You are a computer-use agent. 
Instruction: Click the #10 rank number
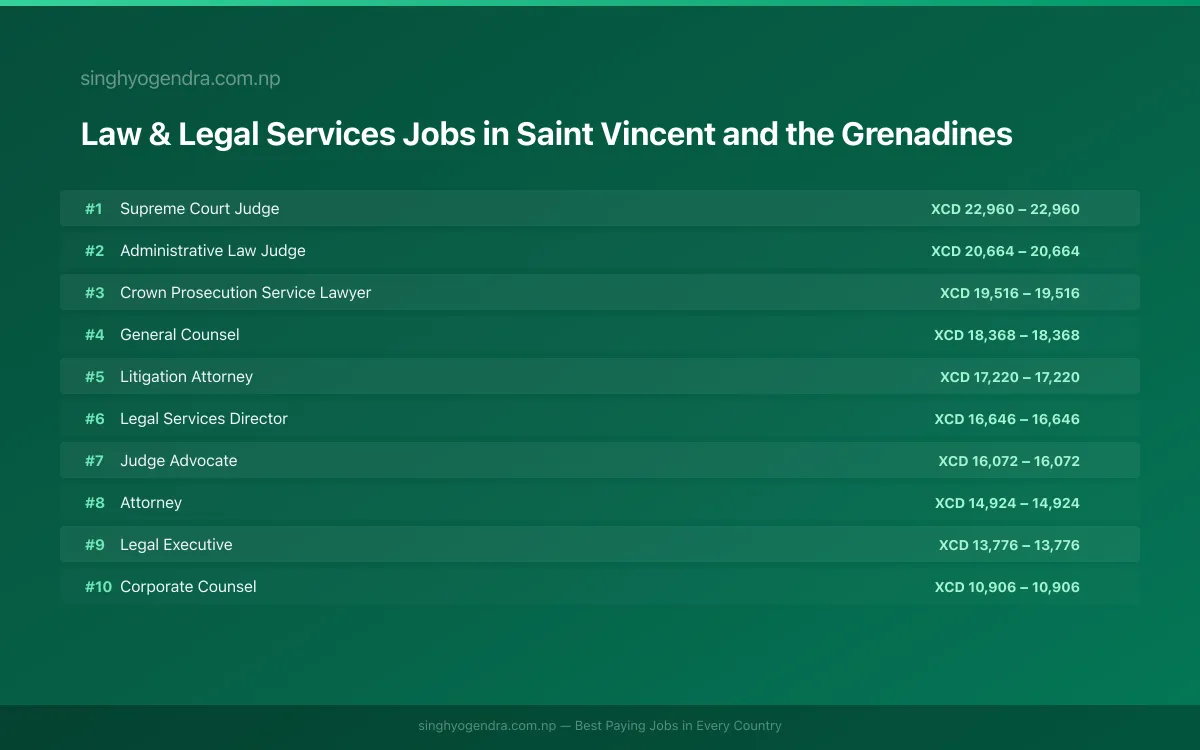98,587
